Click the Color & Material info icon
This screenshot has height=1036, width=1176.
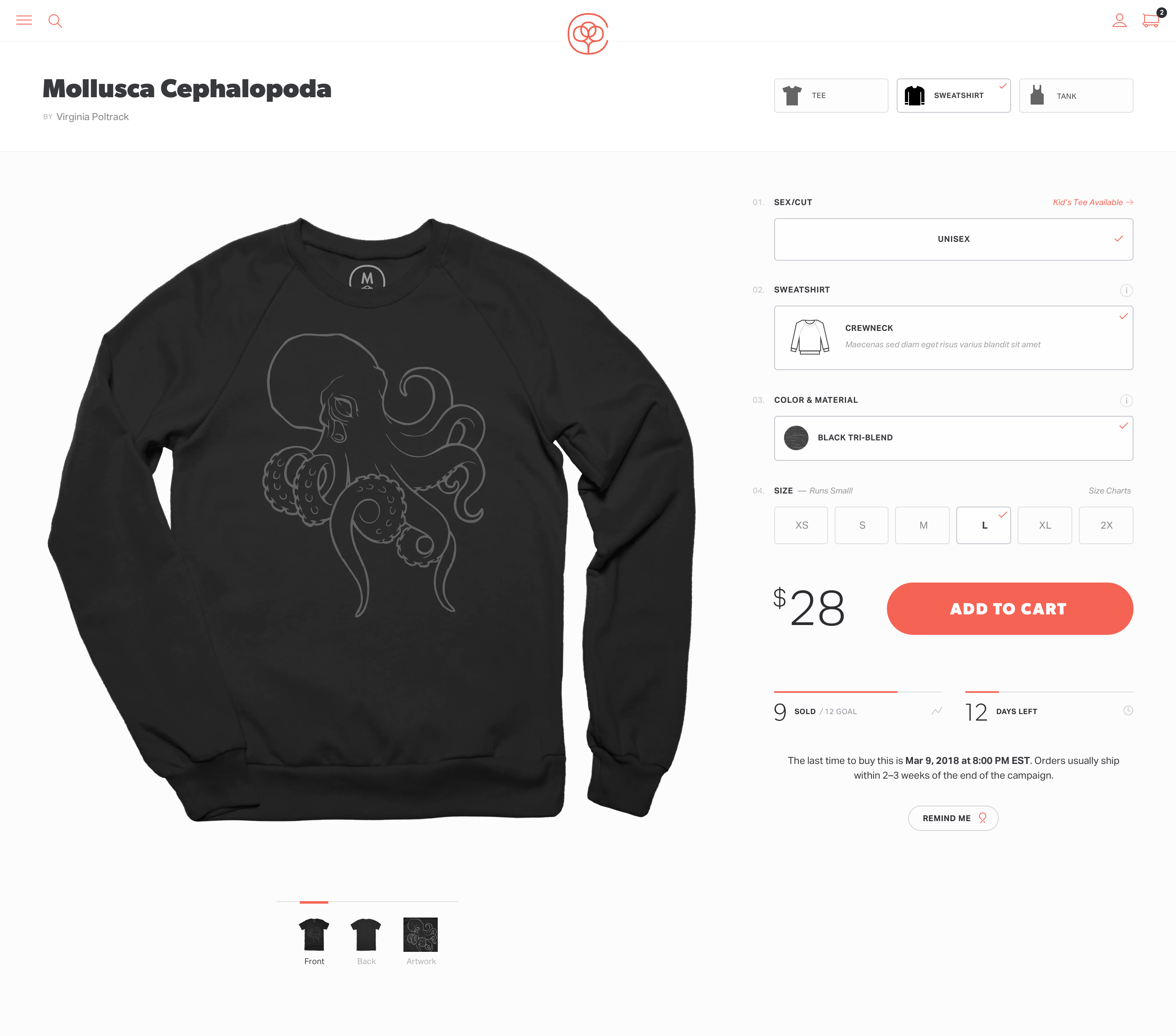click(x=1126, y=401)
